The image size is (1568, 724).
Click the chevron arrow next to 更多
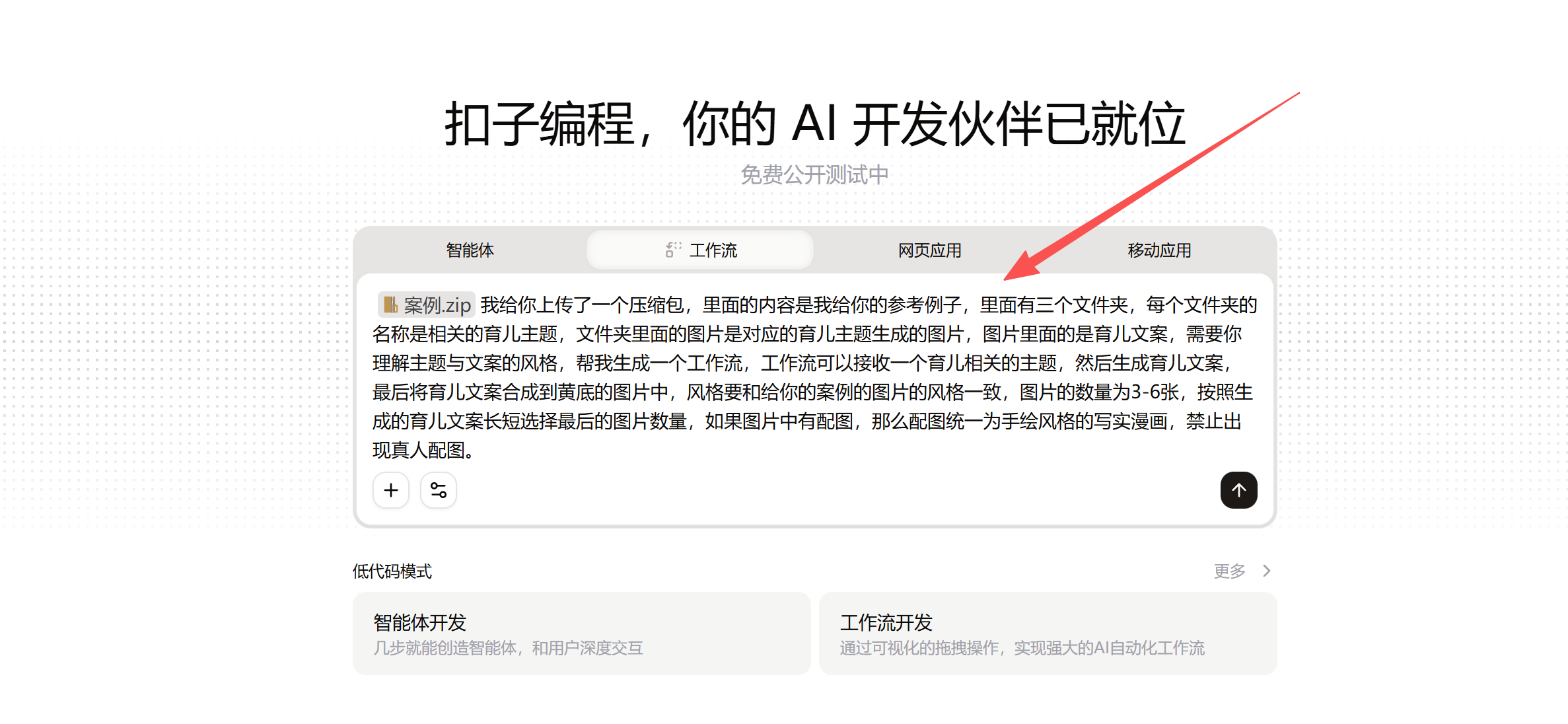pos(1266,571)
